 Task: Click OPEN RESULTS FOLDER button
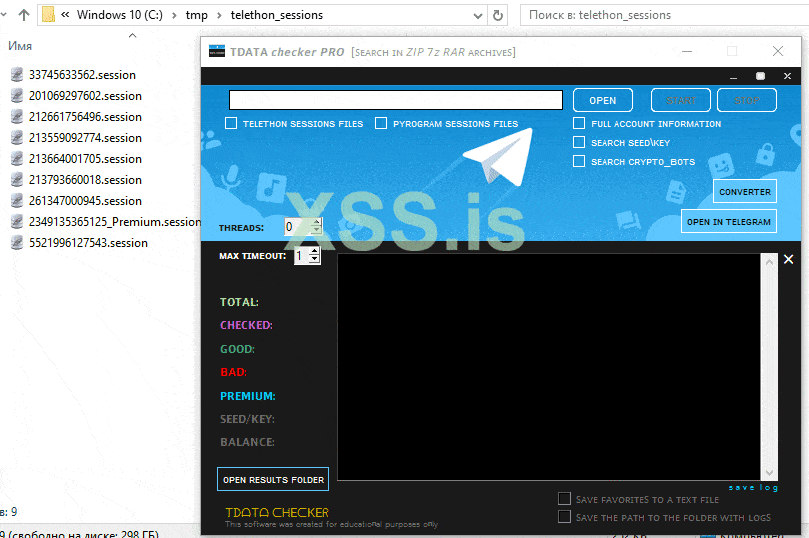273,479
